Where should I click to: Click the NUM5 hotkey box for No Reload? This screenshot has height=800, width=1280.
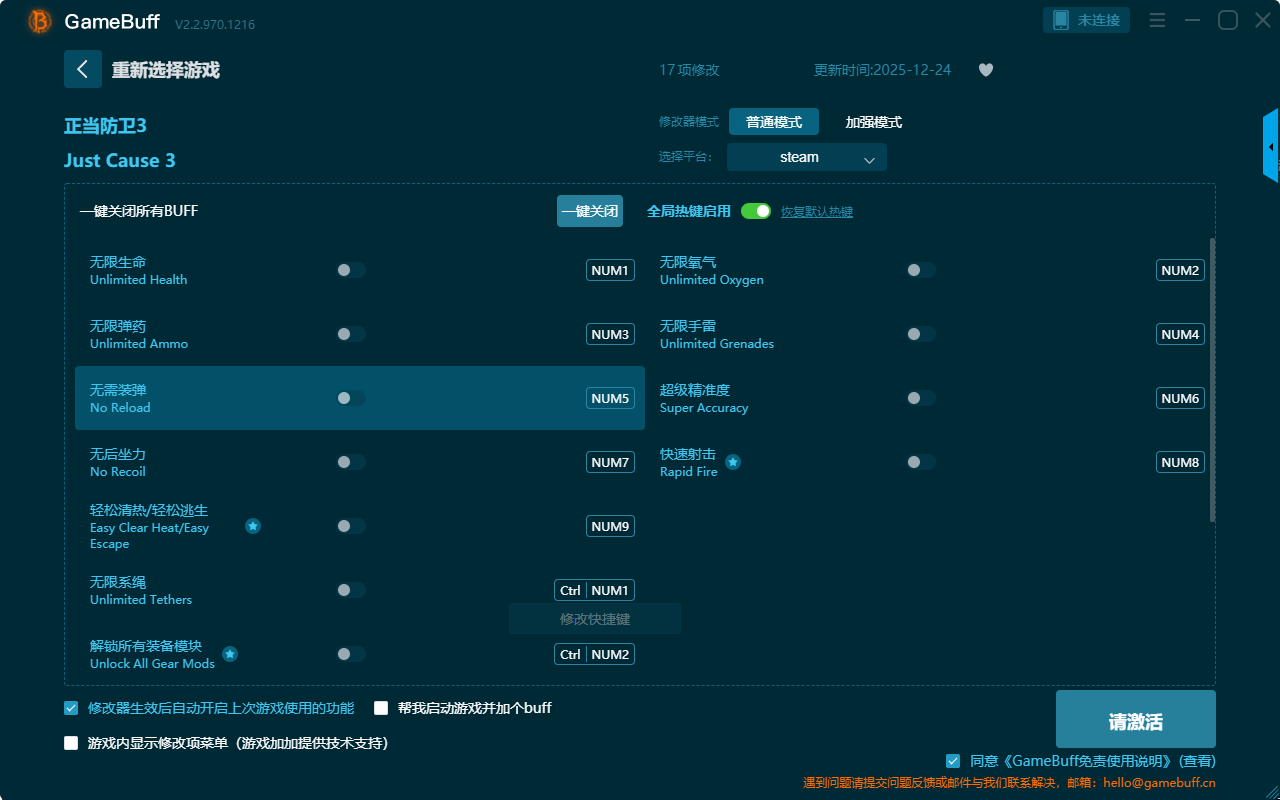tap(610, 398)
